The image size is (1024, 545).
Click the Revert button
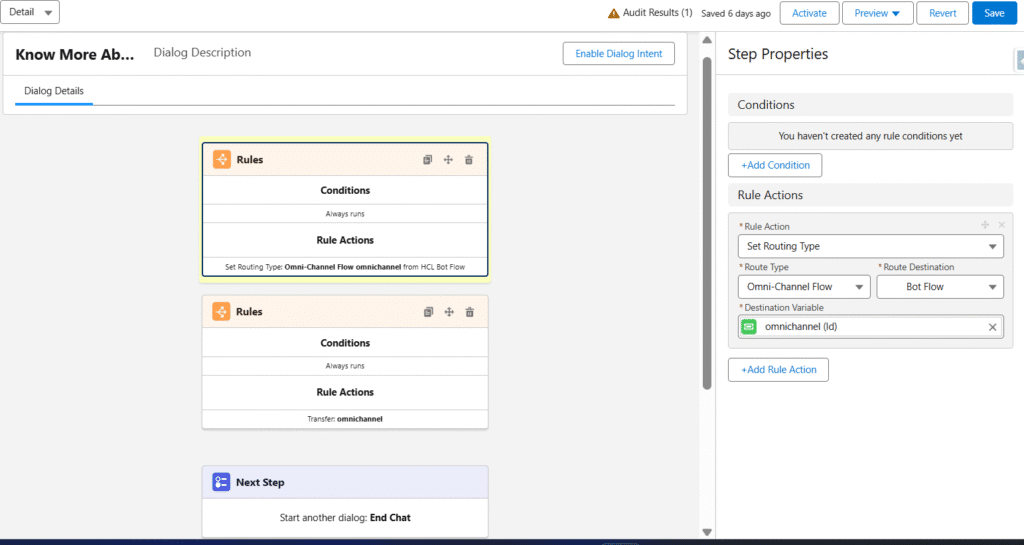(x=942, y=13)
